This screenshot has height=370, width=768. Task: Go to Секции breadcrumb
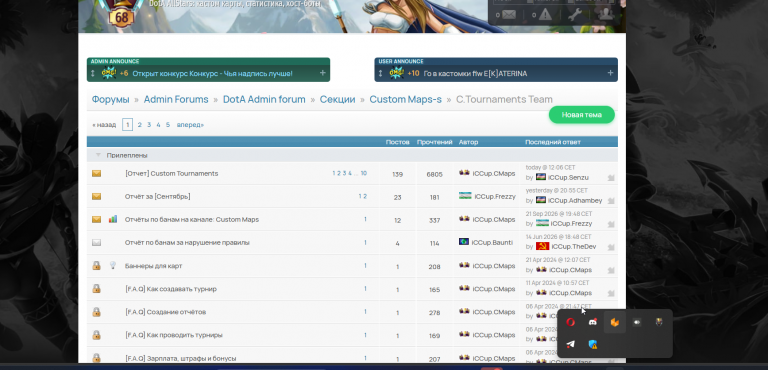click(337, 99)
